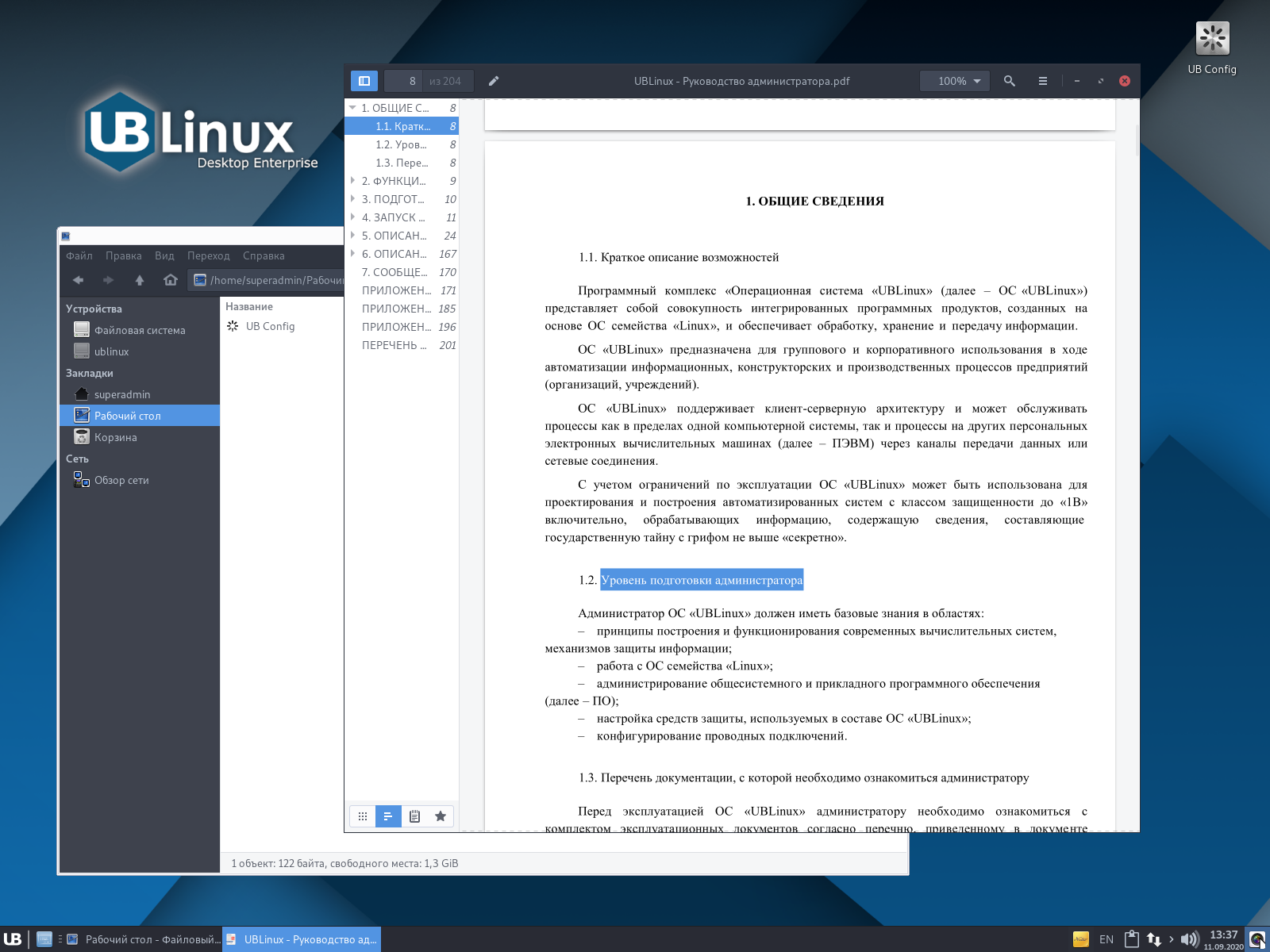
Task: Select outline entry 'ПЕРЕЧЕНЬ...' page 201
Action: tap(402, 345)
